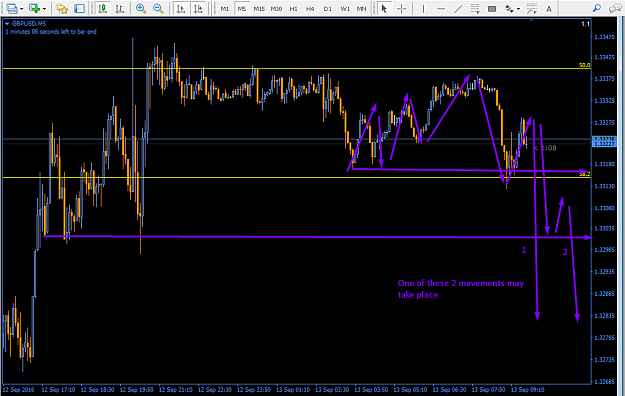625x396 pixels.
Task: Open the arrows objects tool
Action: (x=509, y=8)
